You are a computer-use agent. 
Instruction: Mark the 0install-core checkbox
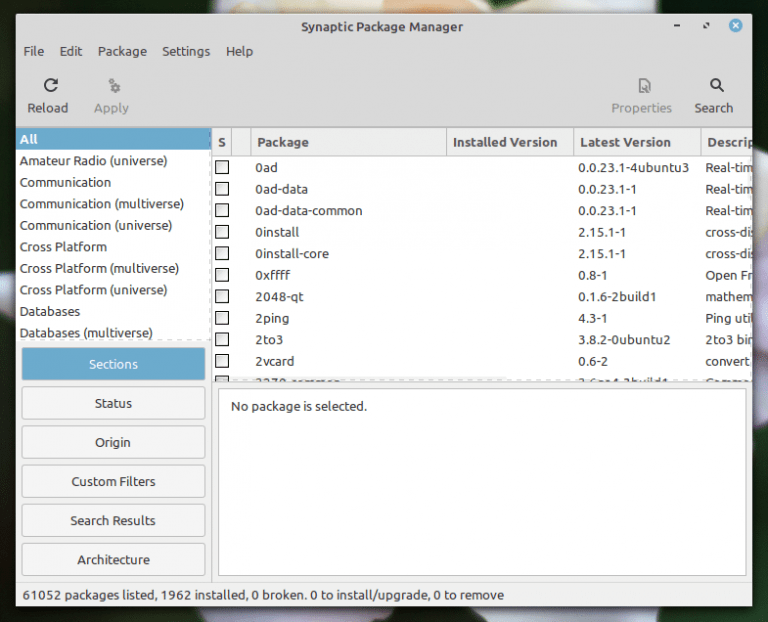click(x=222, y=253)
